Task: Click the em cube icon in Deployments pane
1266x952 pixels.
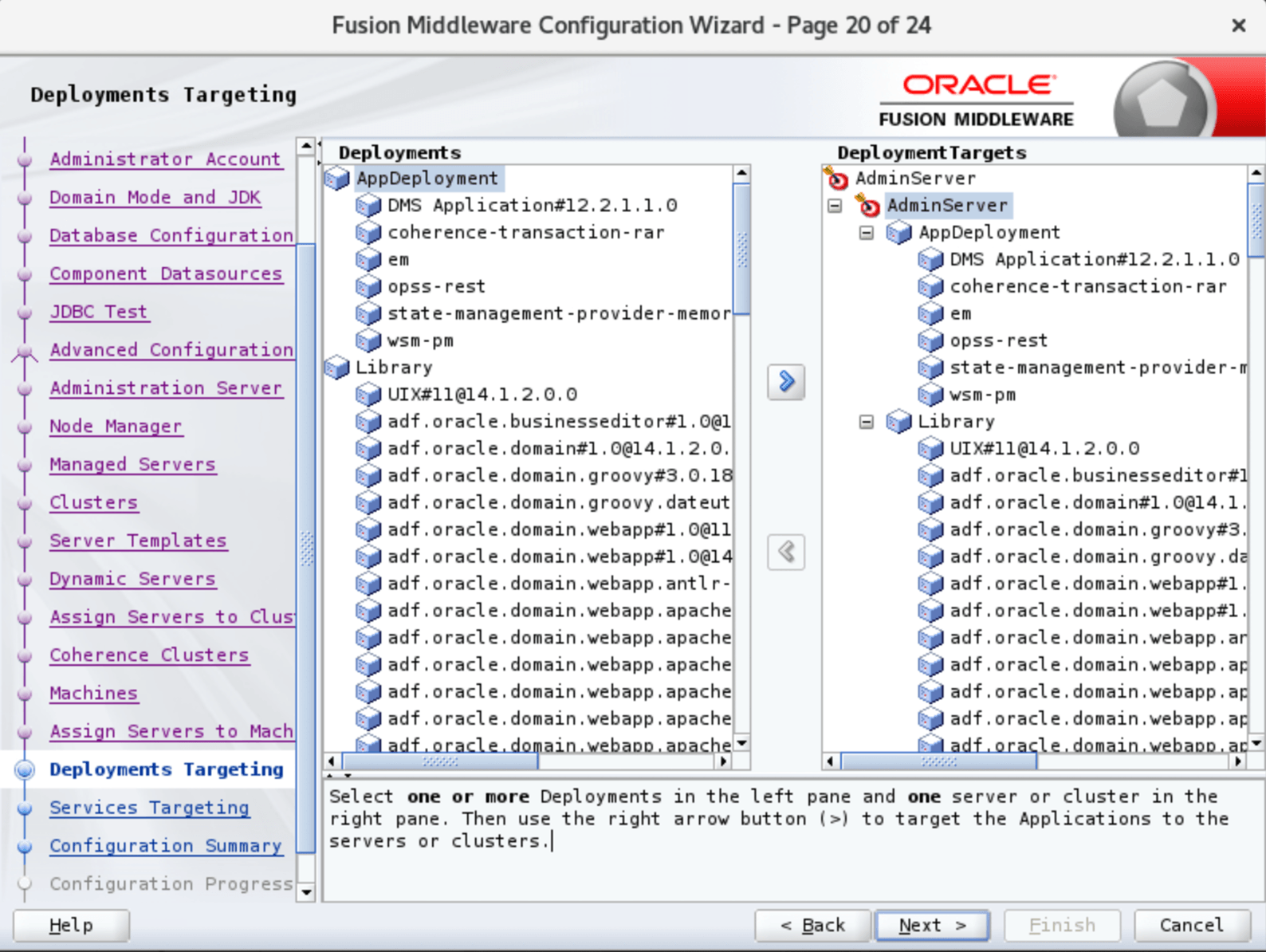Action: [x=368, y=260]
